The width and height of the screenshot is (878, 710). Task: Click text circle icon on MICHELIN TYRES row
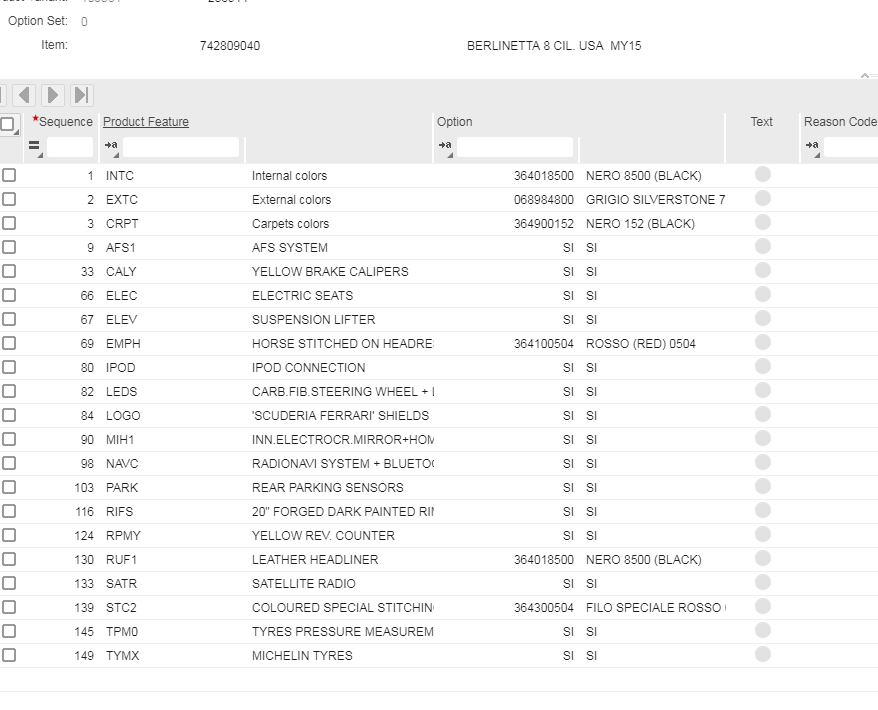762,655
